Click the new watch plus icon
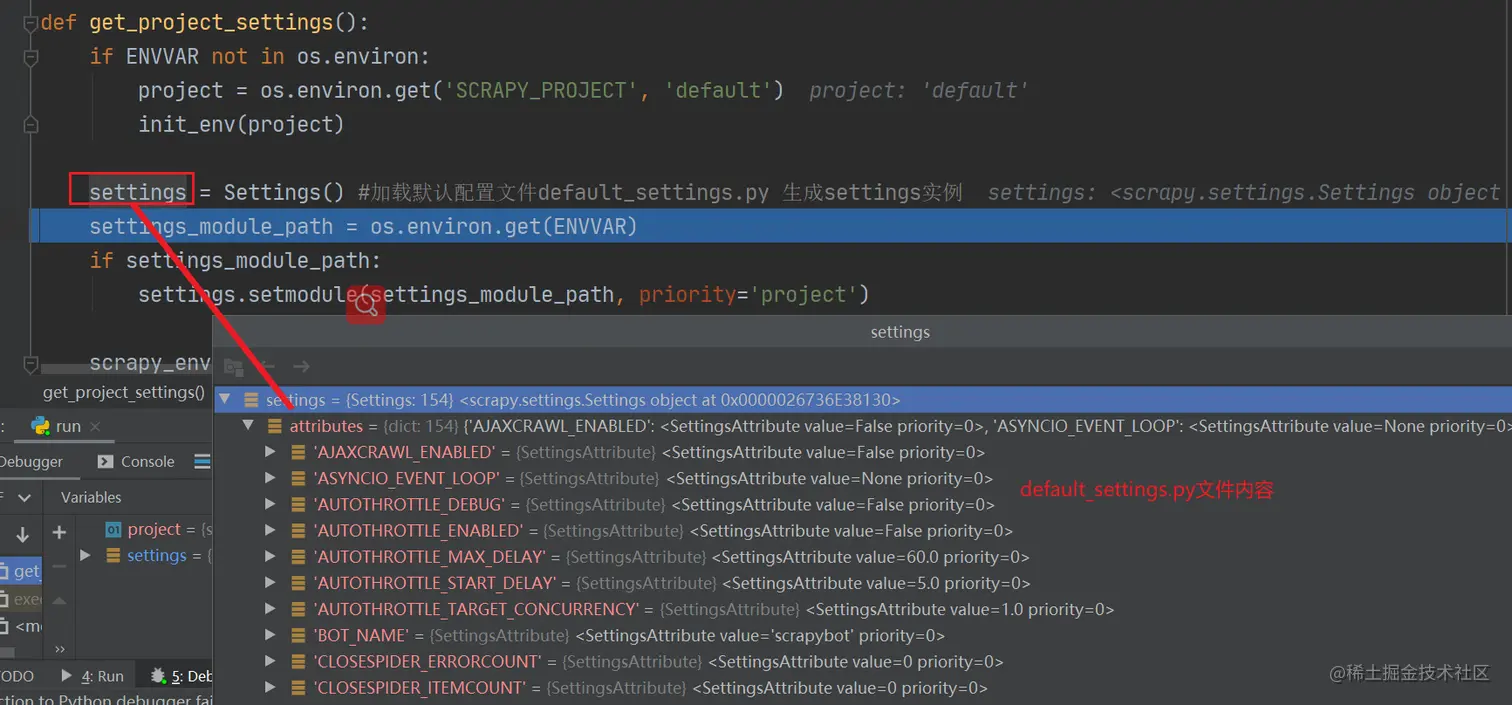Viewport: 1512px width, 705px height. point(59,532)
